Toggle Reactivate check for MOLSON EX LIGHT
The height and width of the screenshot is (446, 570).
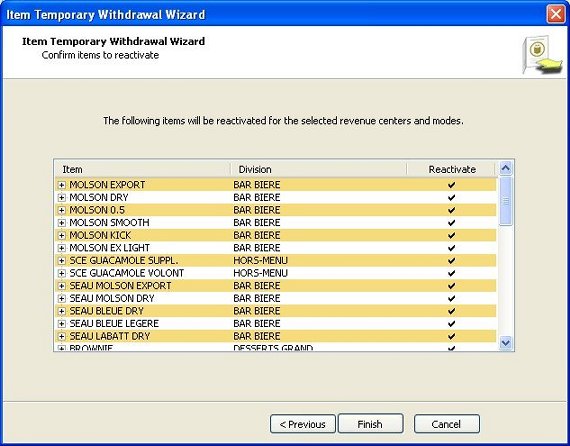tap(451, 248)
